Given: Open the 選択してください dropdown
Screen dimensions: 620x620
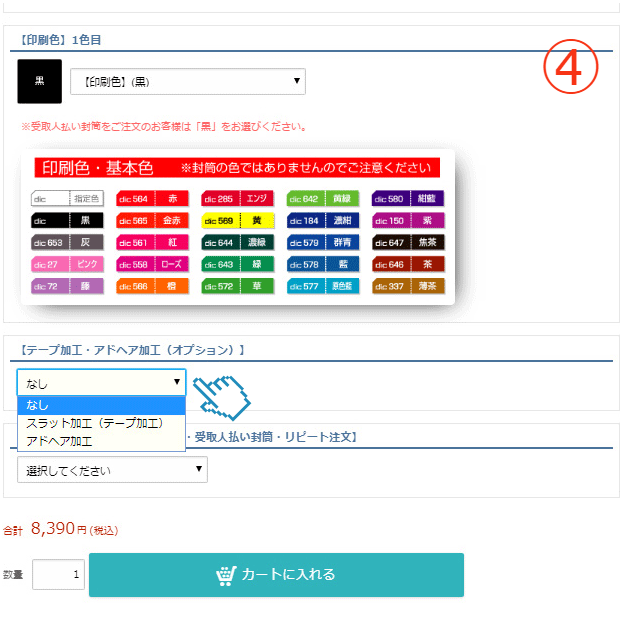Looking at the screenshot, I should point(112,470).
